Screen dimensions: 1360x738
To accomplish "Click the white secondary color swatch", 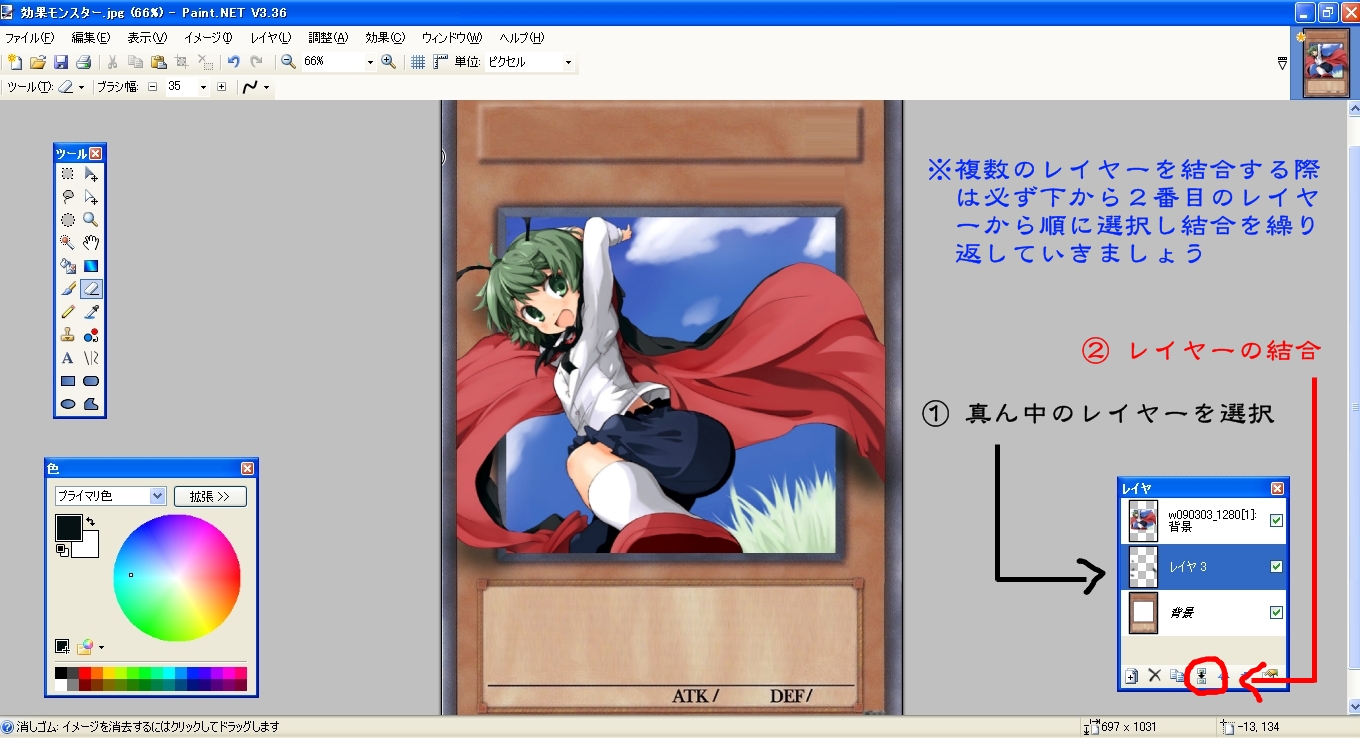I will click(x=89, y=549).
